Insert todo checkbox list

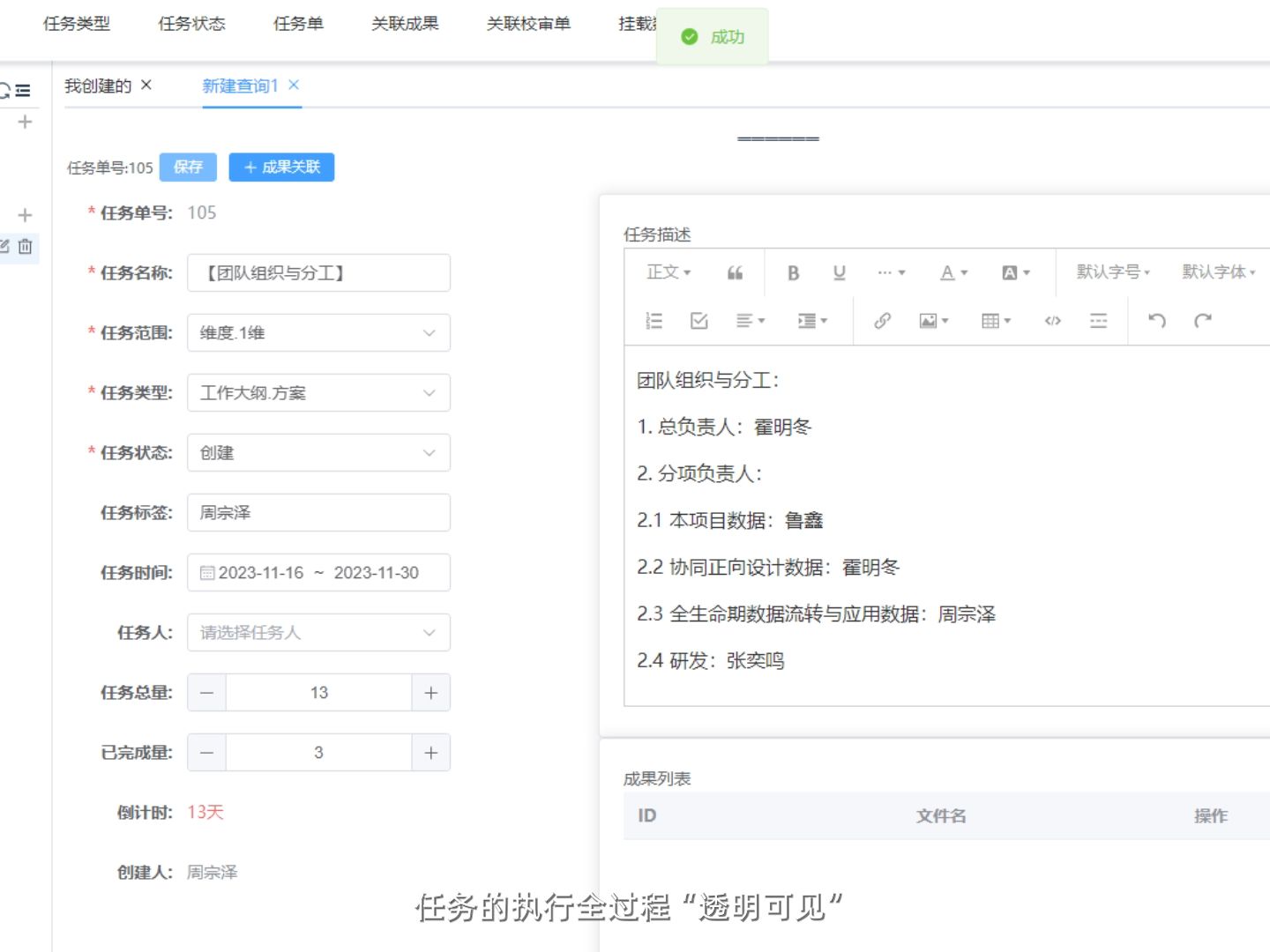[x=699, y=321]
